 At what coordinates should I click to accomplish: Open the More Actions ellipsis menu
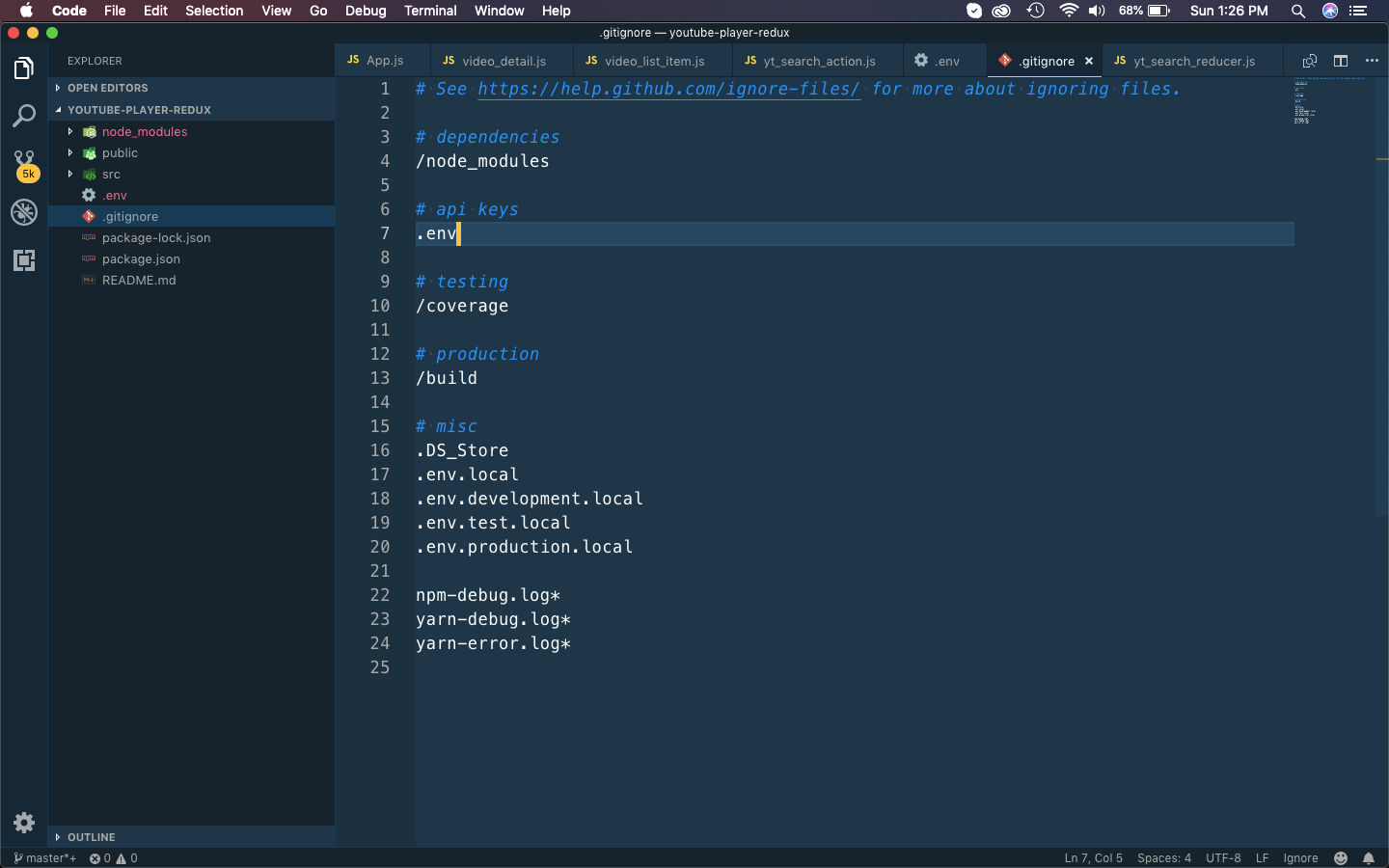pyautogui.click(x=1372, y=61)
